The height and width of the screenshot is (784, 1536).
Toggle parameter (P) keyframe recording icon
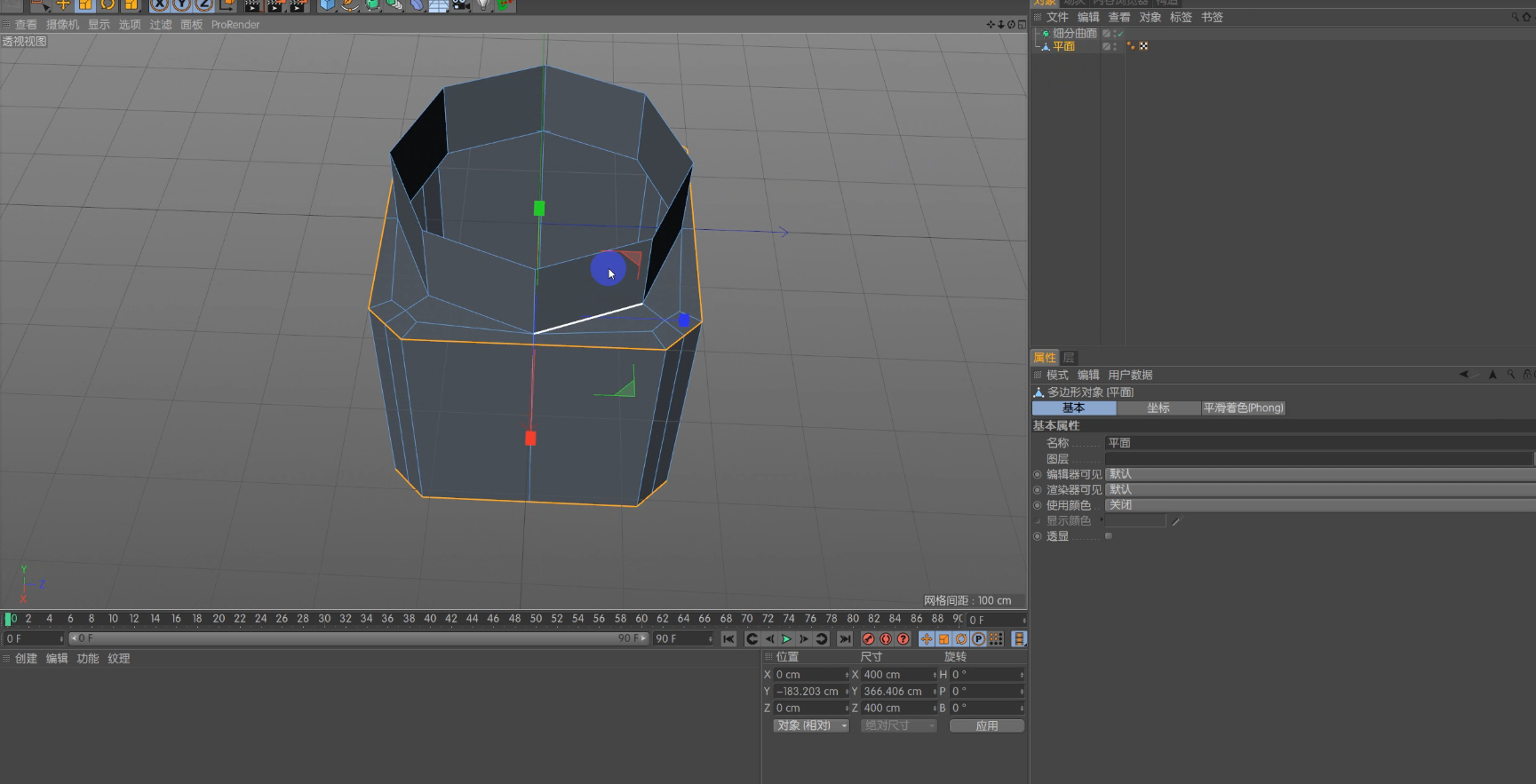[x=978, y=639]
